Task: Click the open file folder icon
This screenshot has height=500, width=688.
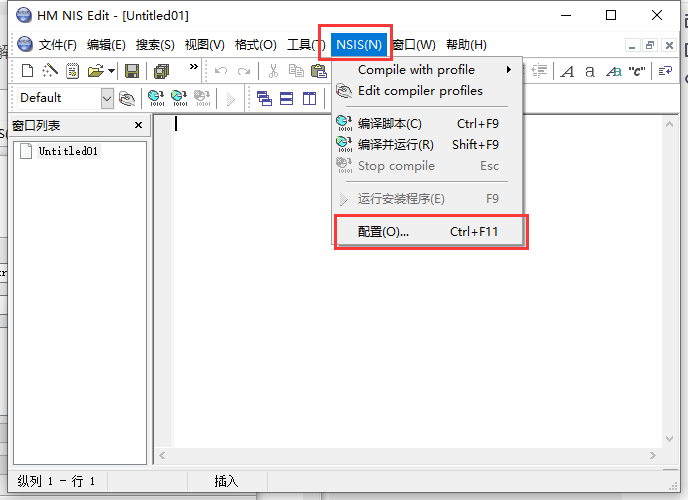Action: coord(96,71)
